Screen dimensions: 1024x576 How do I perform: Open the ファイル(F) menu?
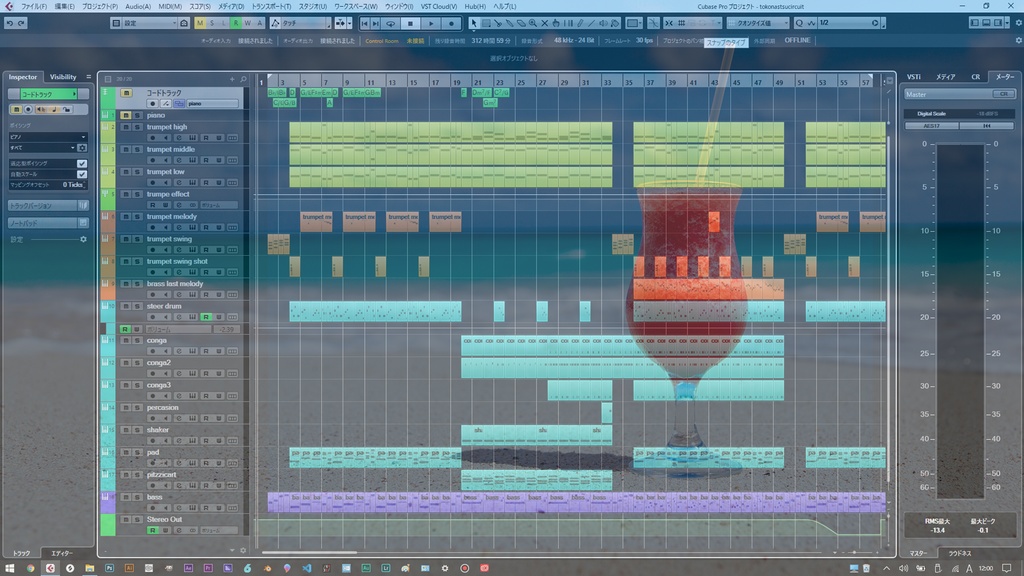pos(34,7)
